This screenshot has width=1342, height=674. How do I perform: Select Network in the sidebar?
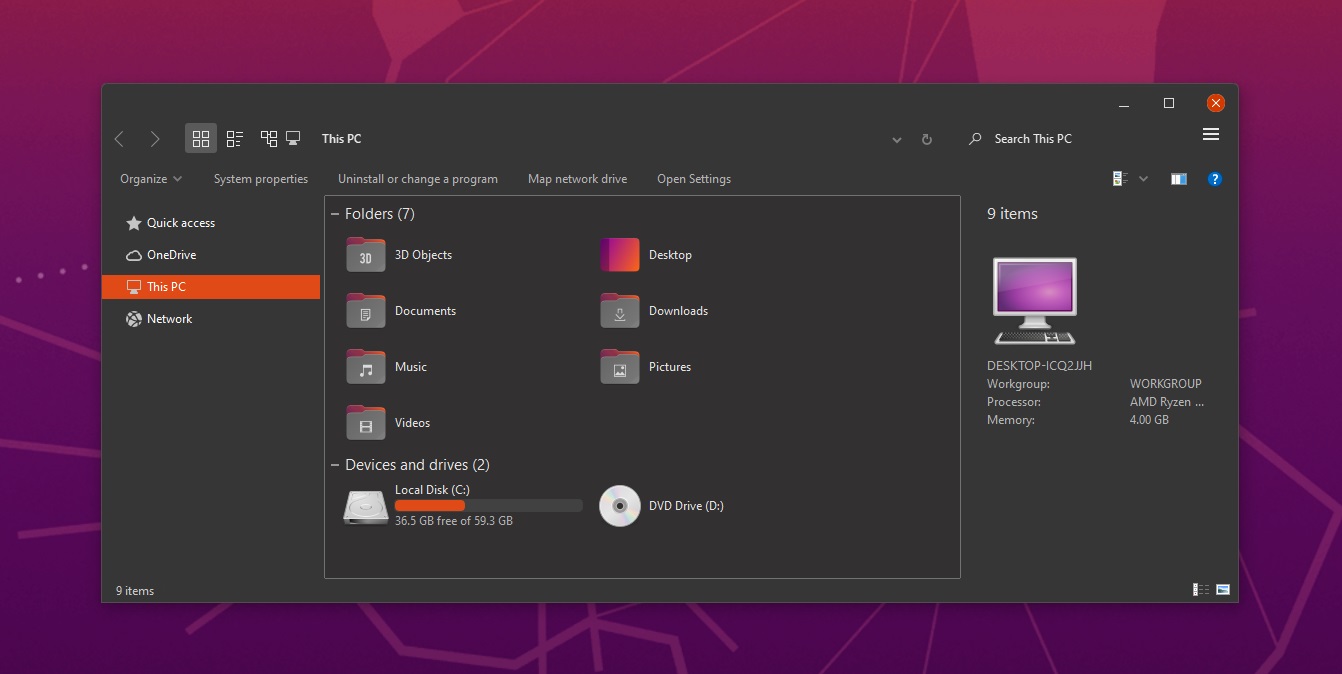pyautogui.click(x=168, y=318)
